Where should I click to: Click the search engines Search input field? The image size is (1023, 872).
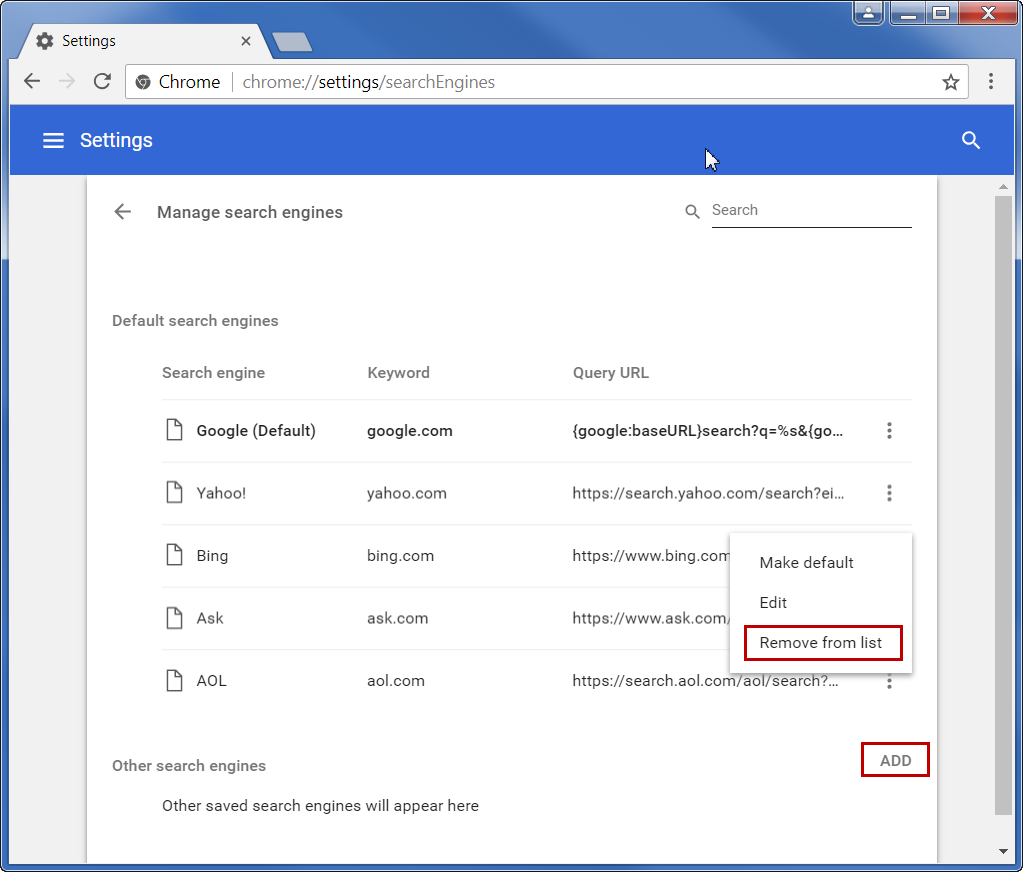pyautogui.click(x=810, y=211)
